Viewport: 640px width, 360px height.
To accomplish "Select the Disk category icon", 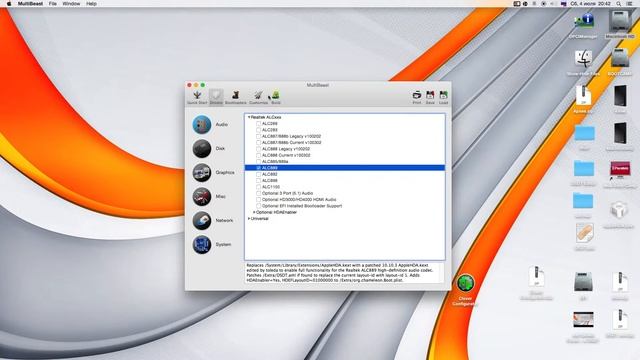I will (202, 149).
